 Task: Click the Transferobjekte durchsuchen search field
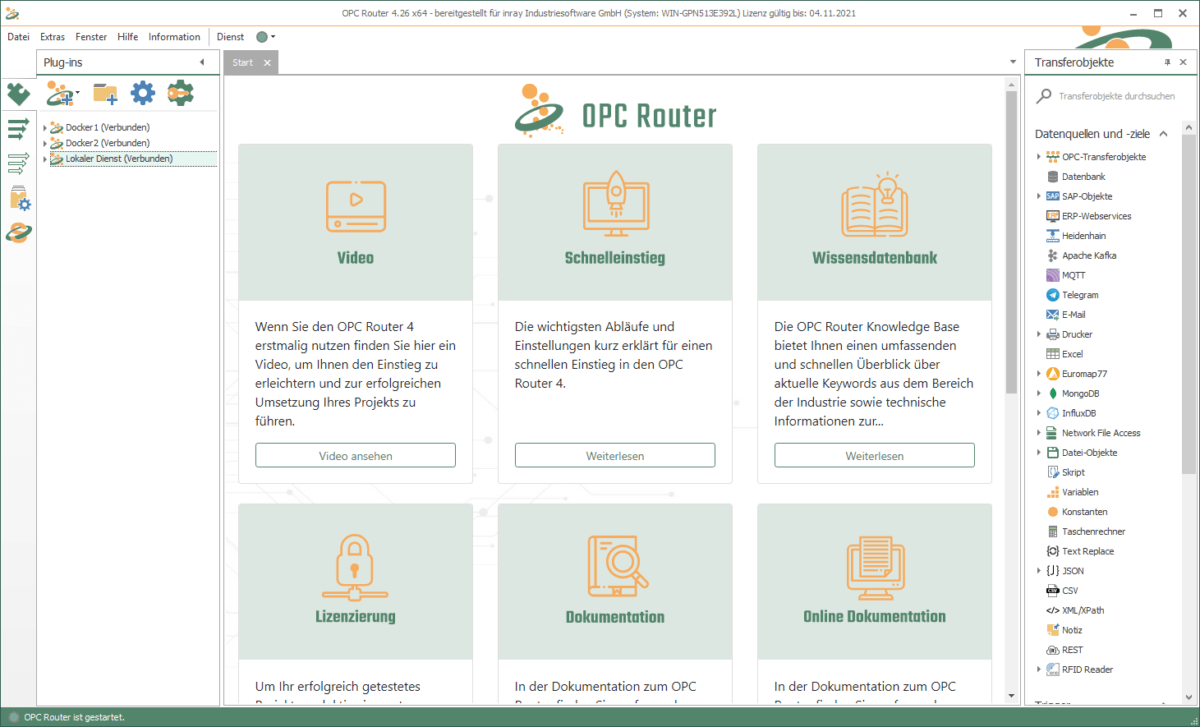coord(1110,97)
